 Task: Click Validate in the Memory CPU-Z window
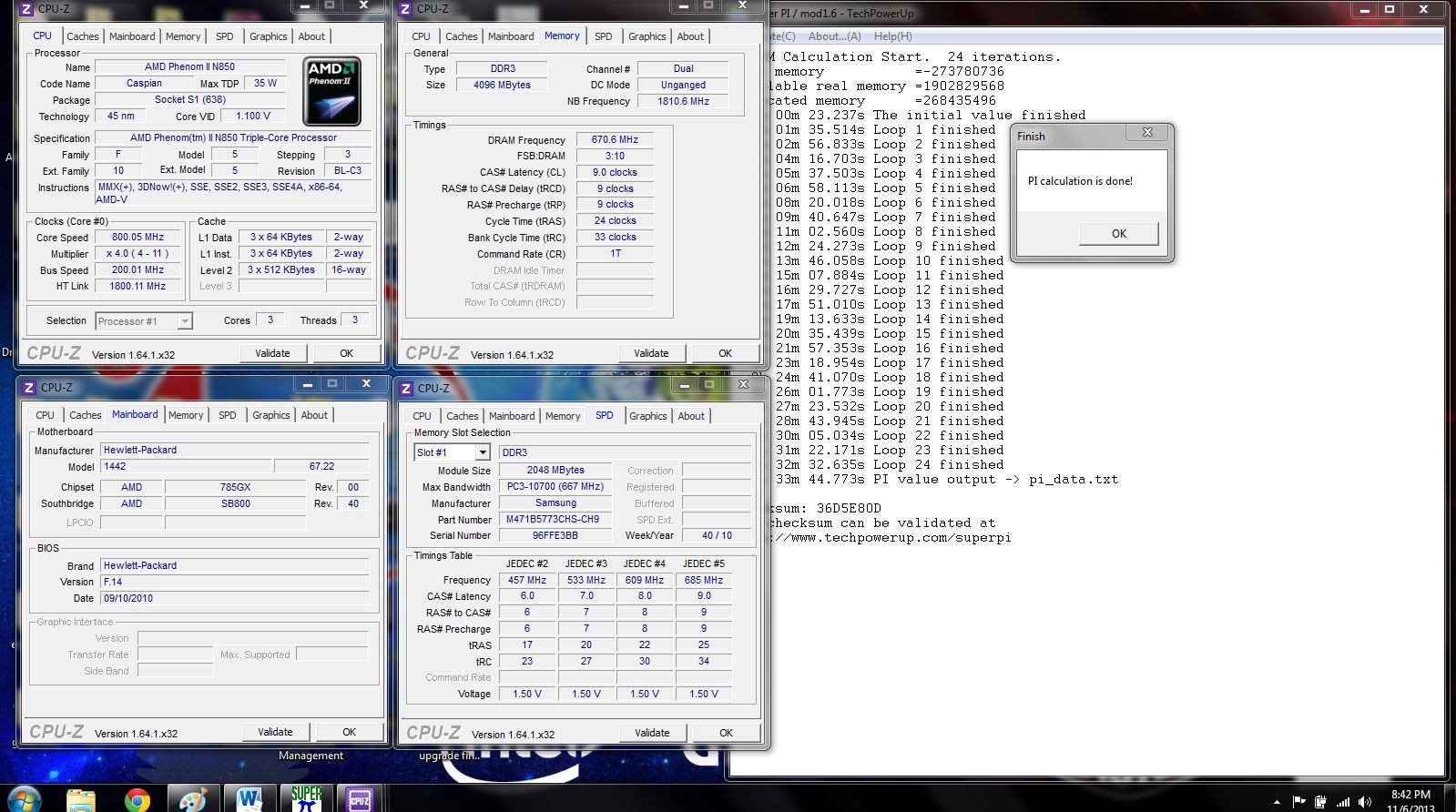click(651, 353)
